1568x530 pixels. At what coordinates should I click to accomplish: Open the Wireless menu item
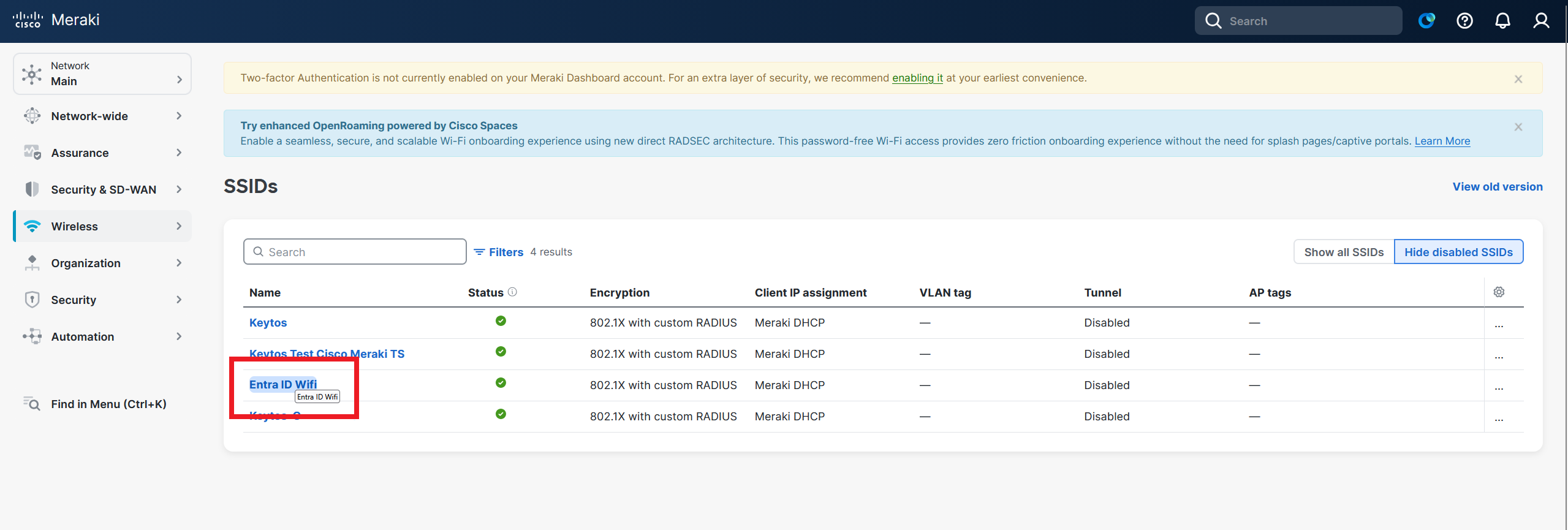pos(102,226)
